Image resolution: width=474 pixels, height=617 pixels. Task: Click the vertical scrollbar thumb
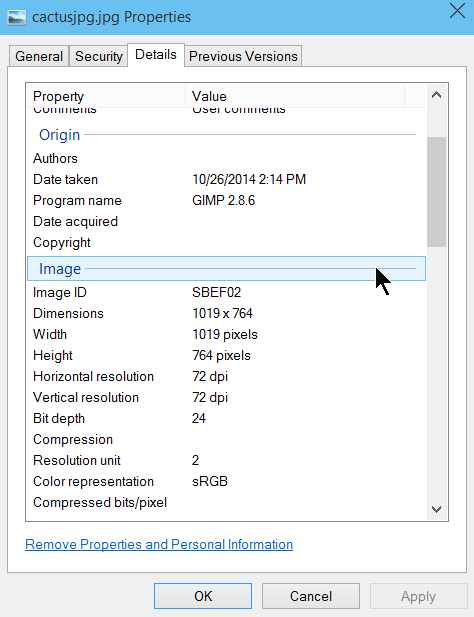(x=436, y=192)
